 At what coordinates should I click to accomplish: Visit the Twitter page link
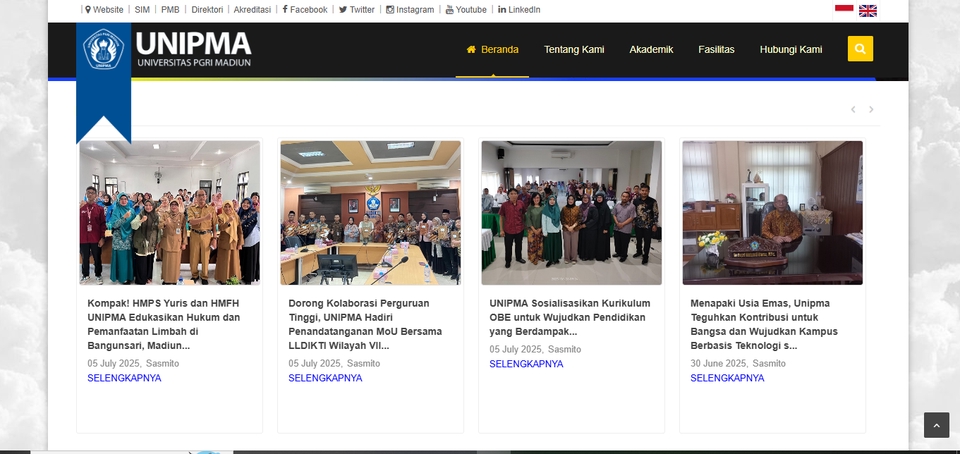click(x=356, y=10)
